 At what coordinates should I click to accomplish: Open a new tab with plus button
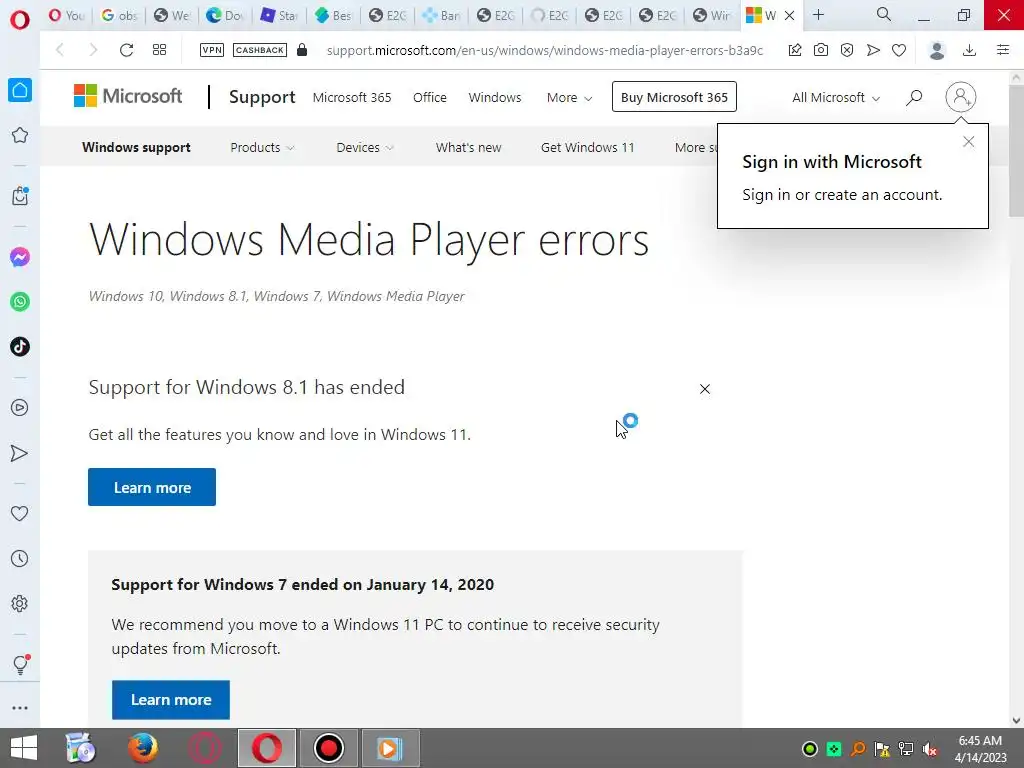[818, 14]
